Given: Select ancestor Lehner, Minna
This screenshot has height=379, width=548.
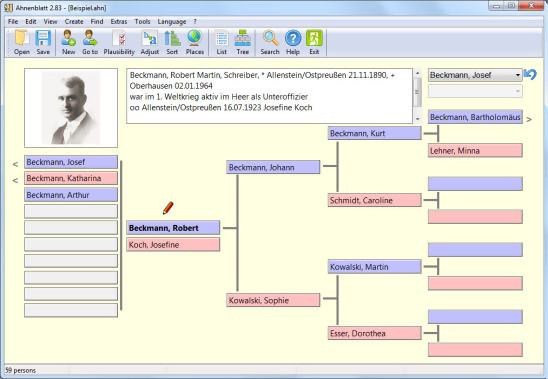Looking at the screenshot, I should 475,151.
